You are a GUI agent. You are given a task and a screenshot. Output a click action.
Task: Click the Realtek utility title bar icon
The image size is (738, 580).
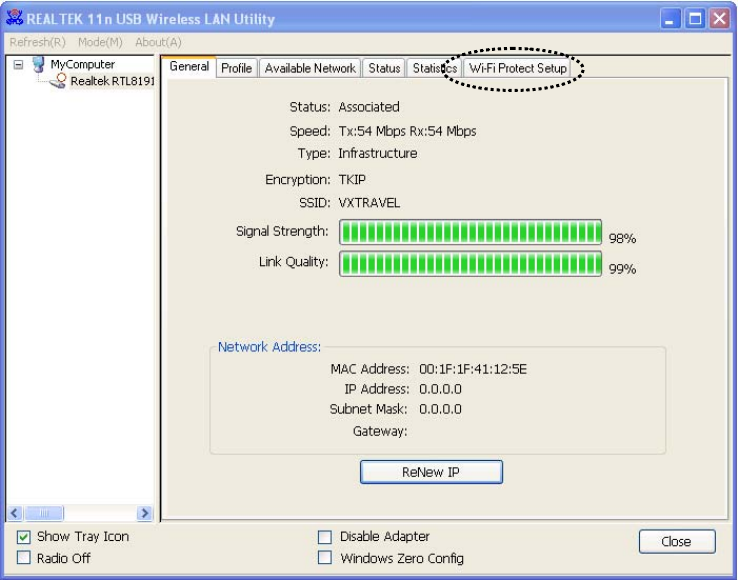click(x=14, y=17)
